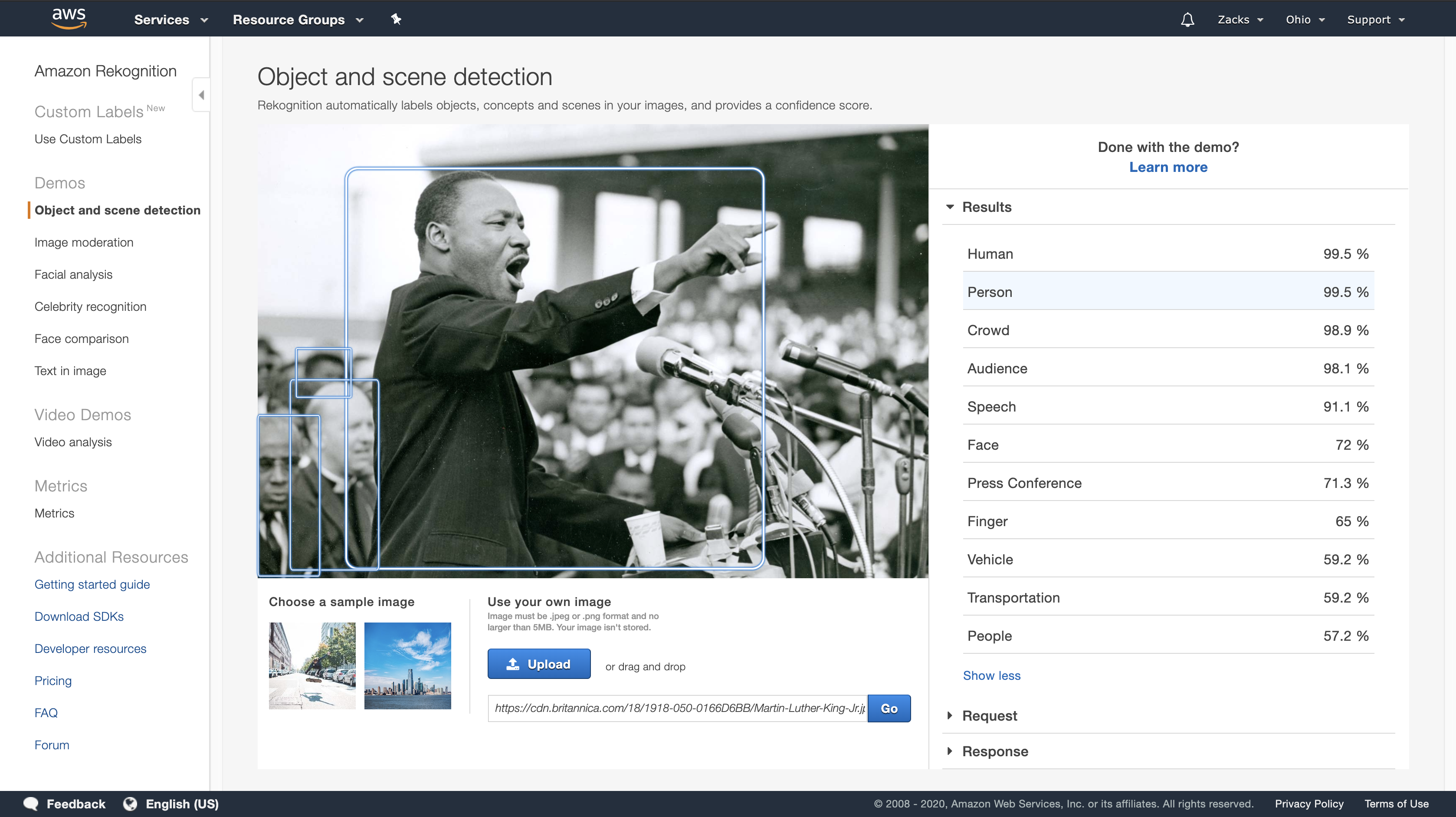Click the AWS logo in header

pos(69,18)
